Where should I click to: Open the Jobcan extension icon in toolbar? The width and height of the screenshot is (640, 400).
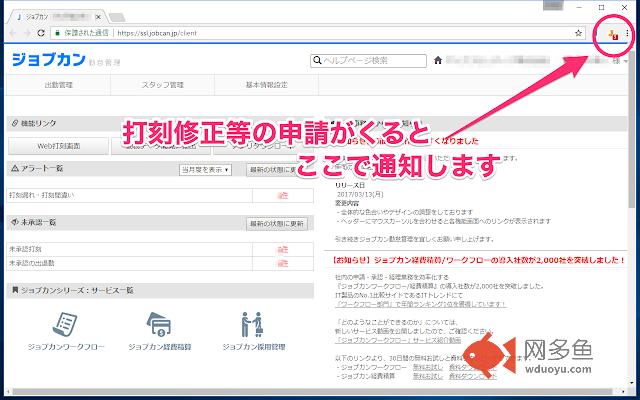(x=613, y=34)
